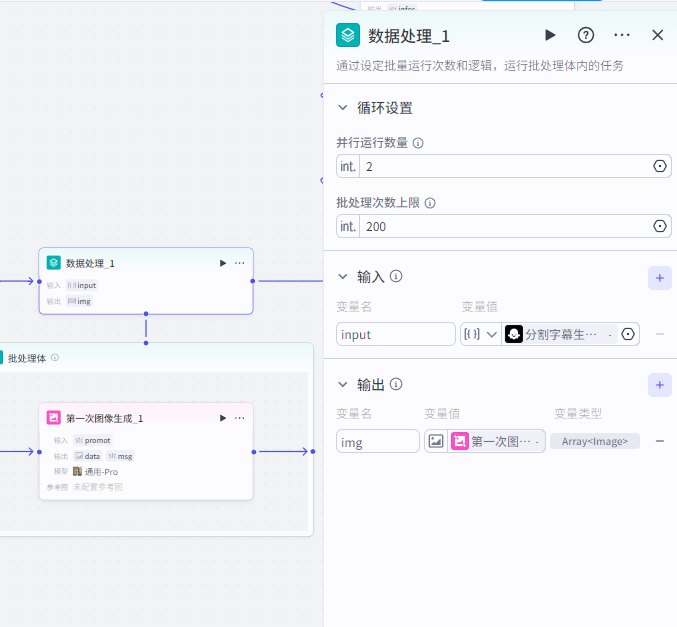Click the img tag on 数据处理_1 node
This screenshot has width=677, height=627.
(79, 301)
